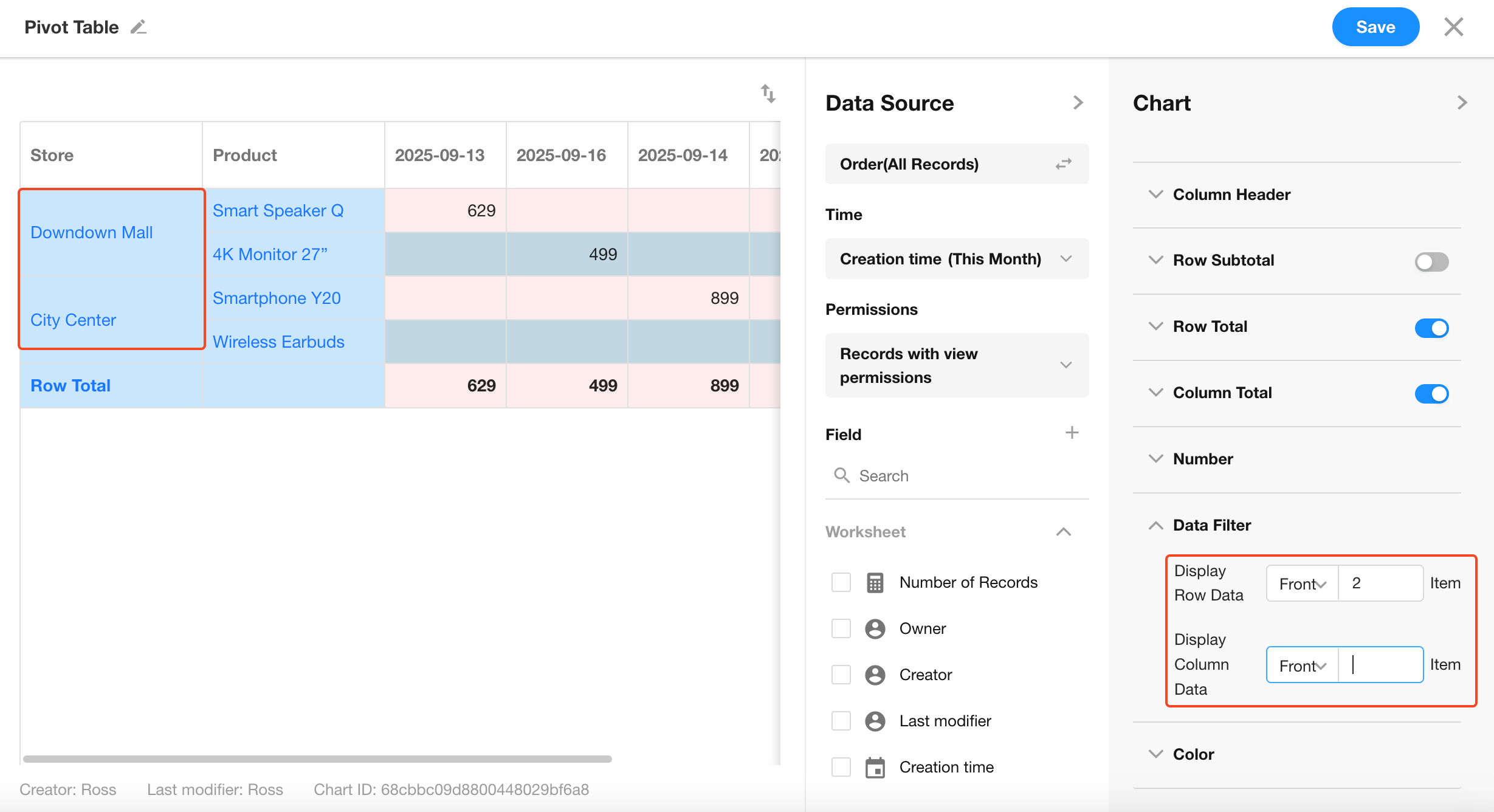Screen dimensions: 1494x812
Task: Collapse the Chart panel with its arrow
Action: click(x=1462, y=103)
